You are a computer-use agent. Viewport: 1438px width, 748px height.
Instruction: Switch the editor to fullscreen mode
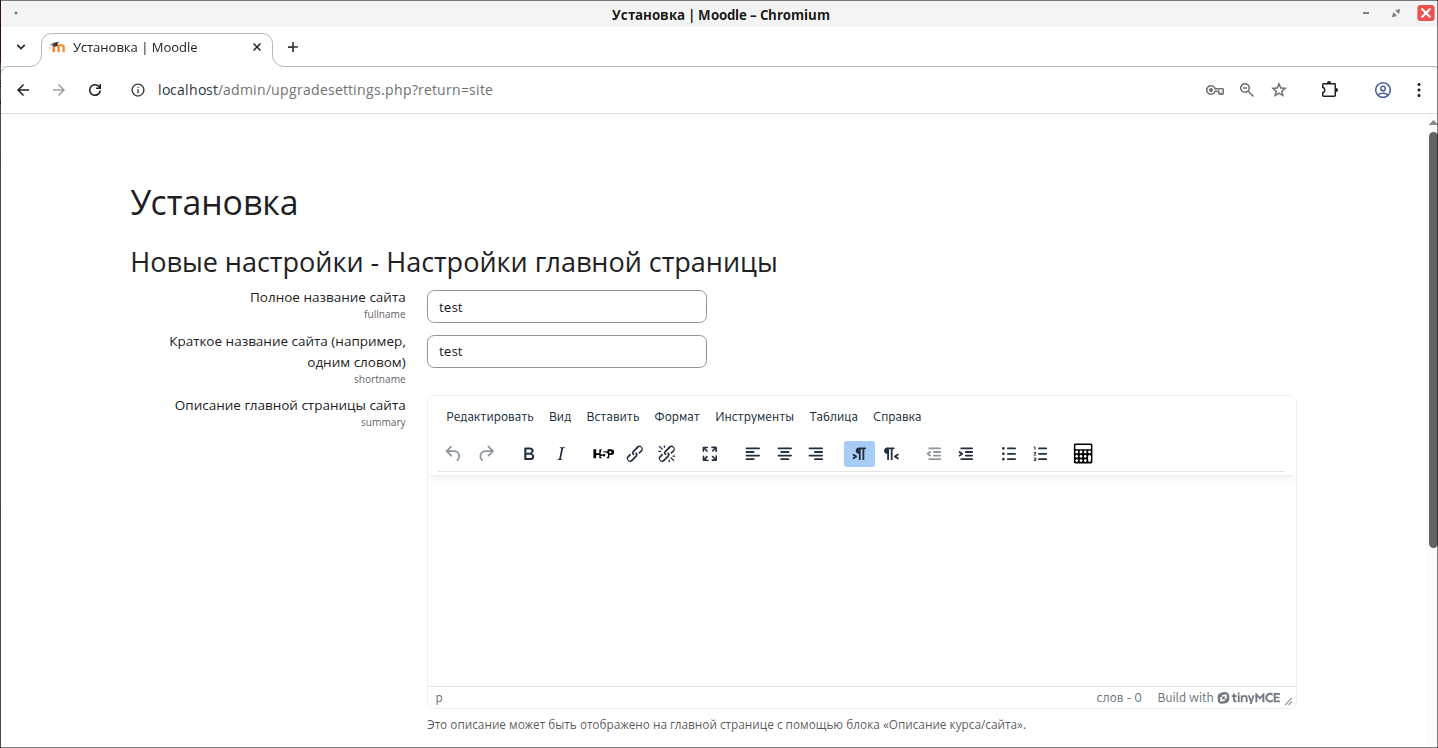[x=710, y=454]
